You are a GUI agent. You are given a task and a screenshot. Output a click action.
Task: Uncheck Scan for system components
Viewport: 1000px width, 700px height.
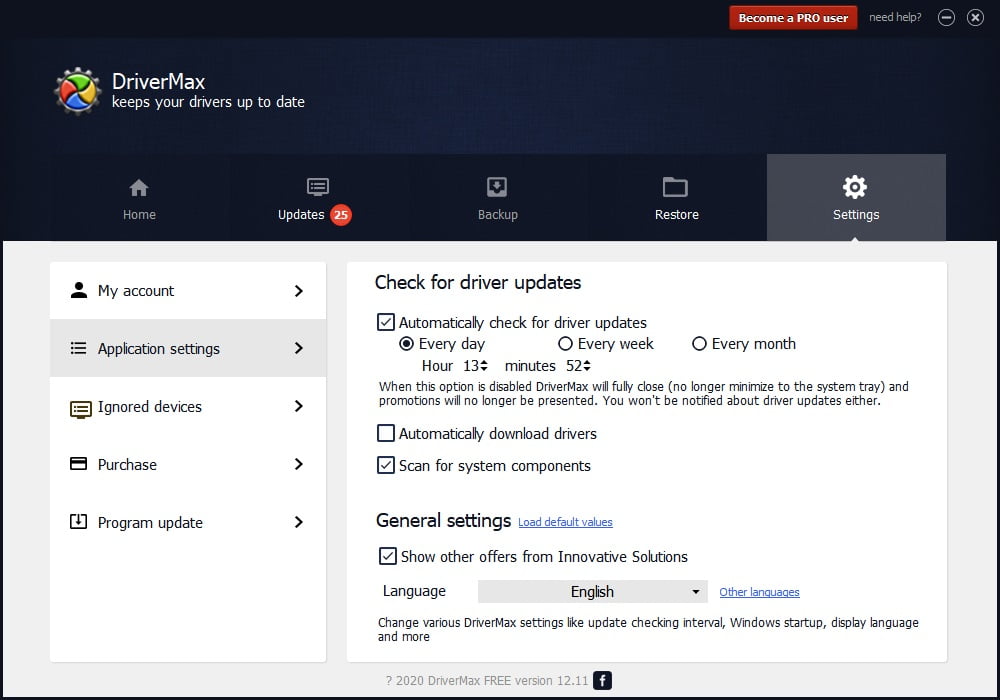[386, 466]
